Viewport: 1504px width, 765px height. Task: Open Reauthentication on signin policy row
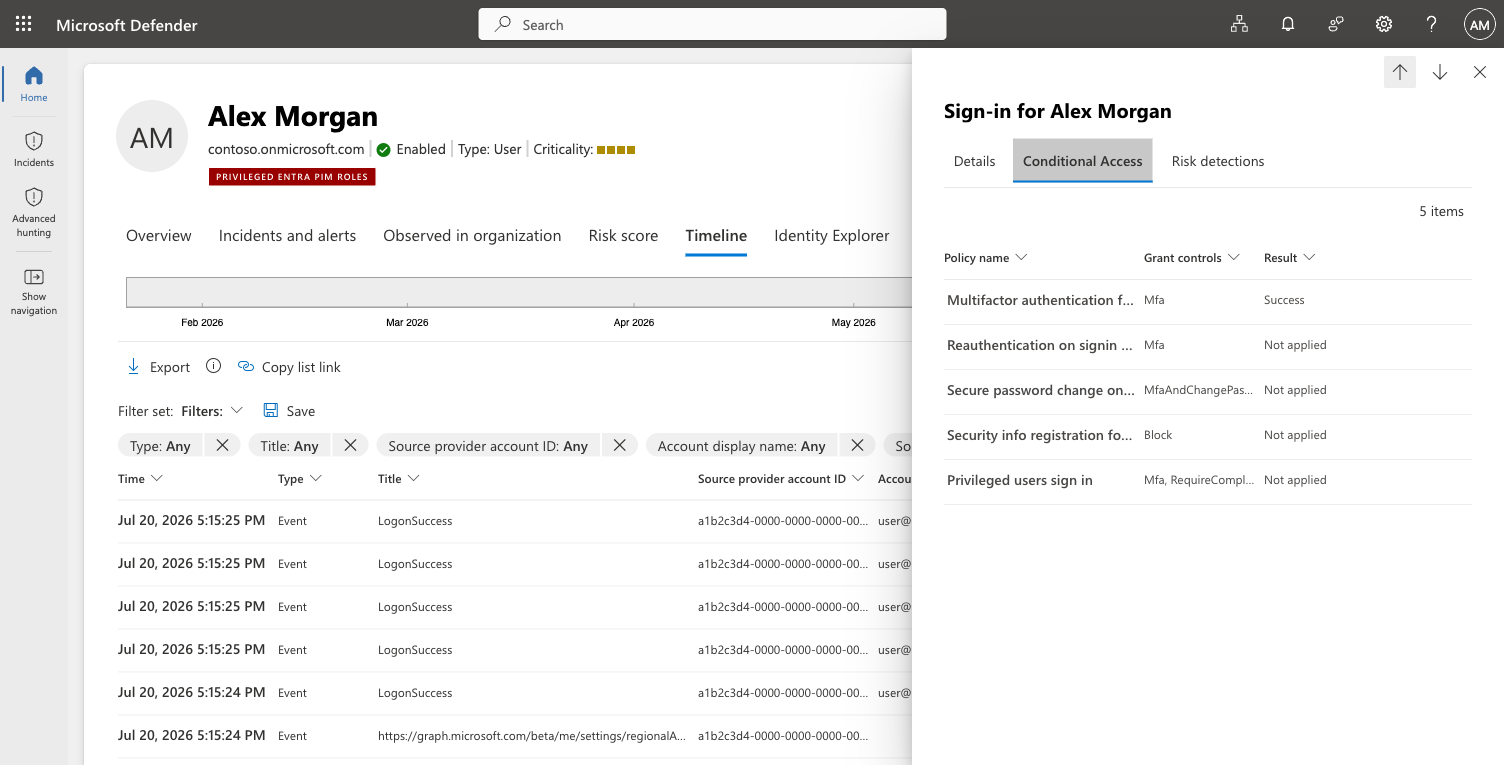1208,345
